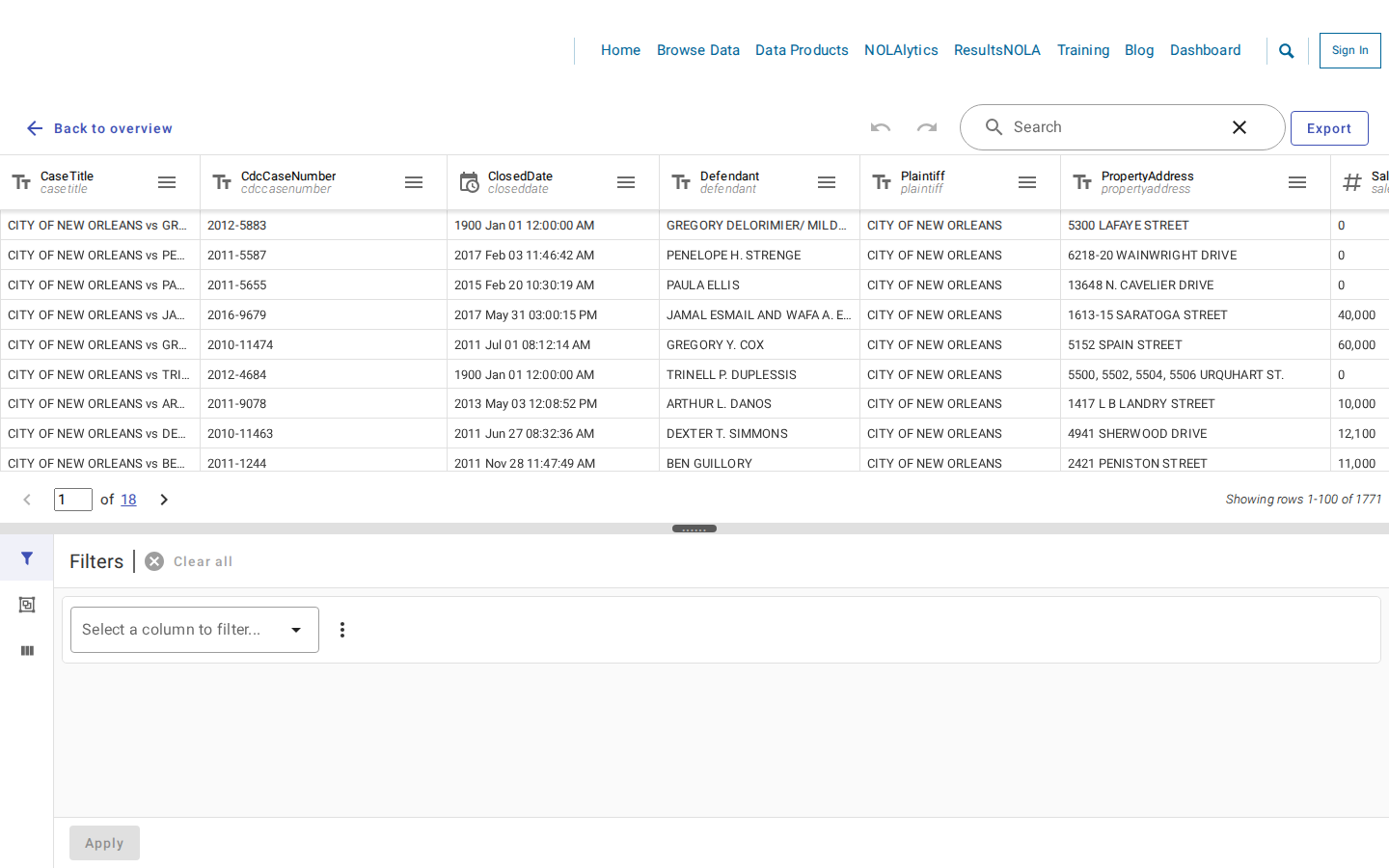1389x868 pixels.
Task: Open Data Products in navigation
Action: [x=802, y=50]
